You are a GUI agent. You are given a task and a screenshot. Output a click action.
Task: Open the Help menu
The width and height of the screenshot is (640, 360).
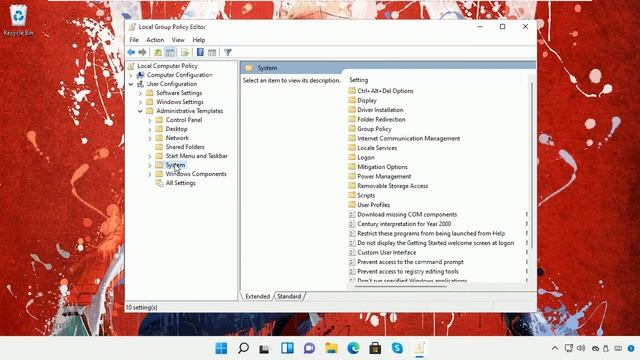pos(198,40)
